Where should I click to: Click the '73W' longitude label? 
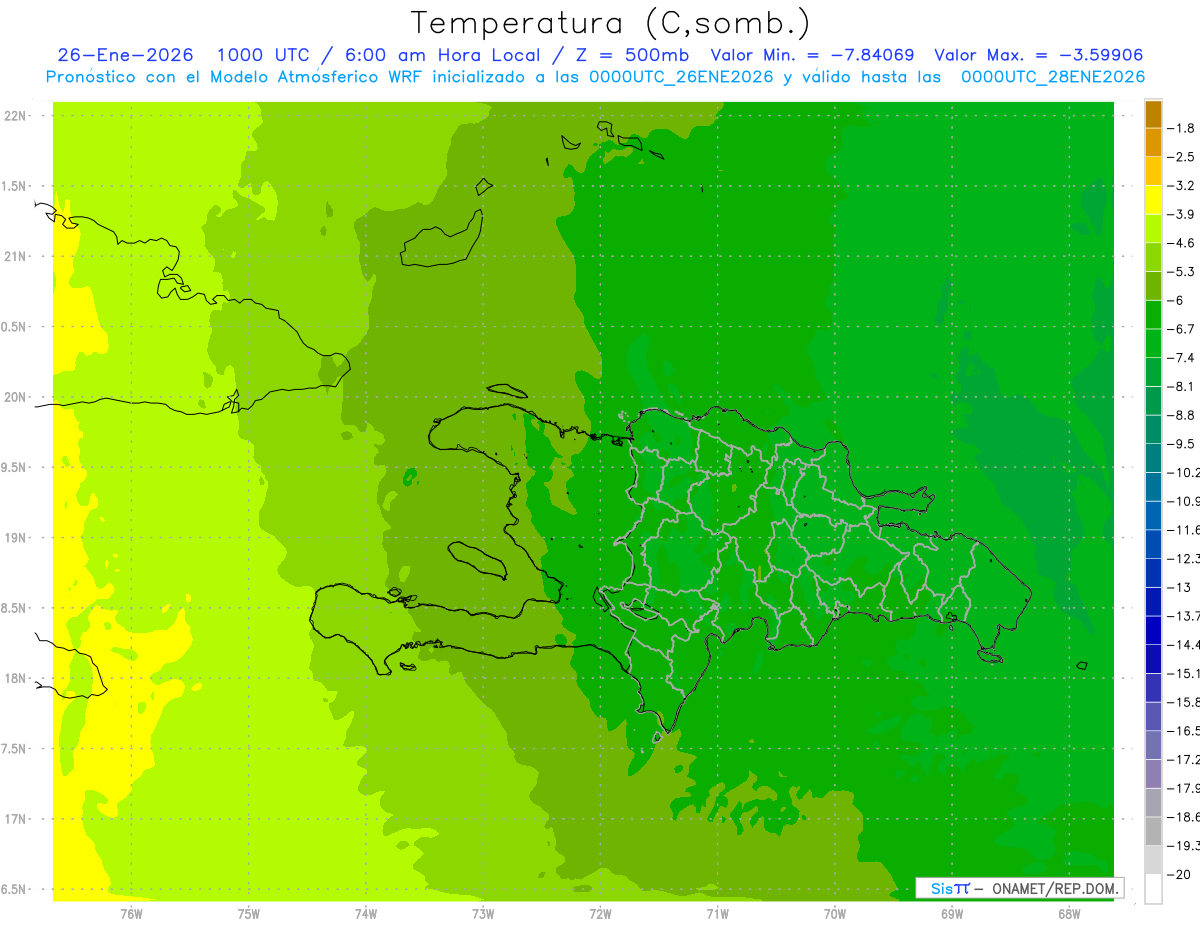(483, 913)
